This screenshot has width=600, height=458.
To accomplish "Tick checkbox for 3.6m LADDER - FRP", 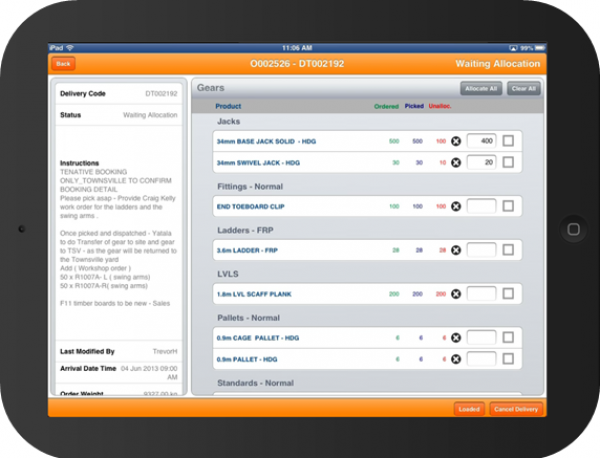I will [x=508, y=250].
